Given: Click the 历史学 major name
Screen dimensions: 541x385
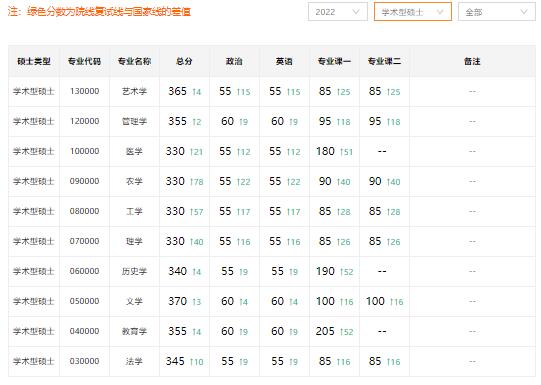Looking at the screenshot, I should (x=134, y=272).
